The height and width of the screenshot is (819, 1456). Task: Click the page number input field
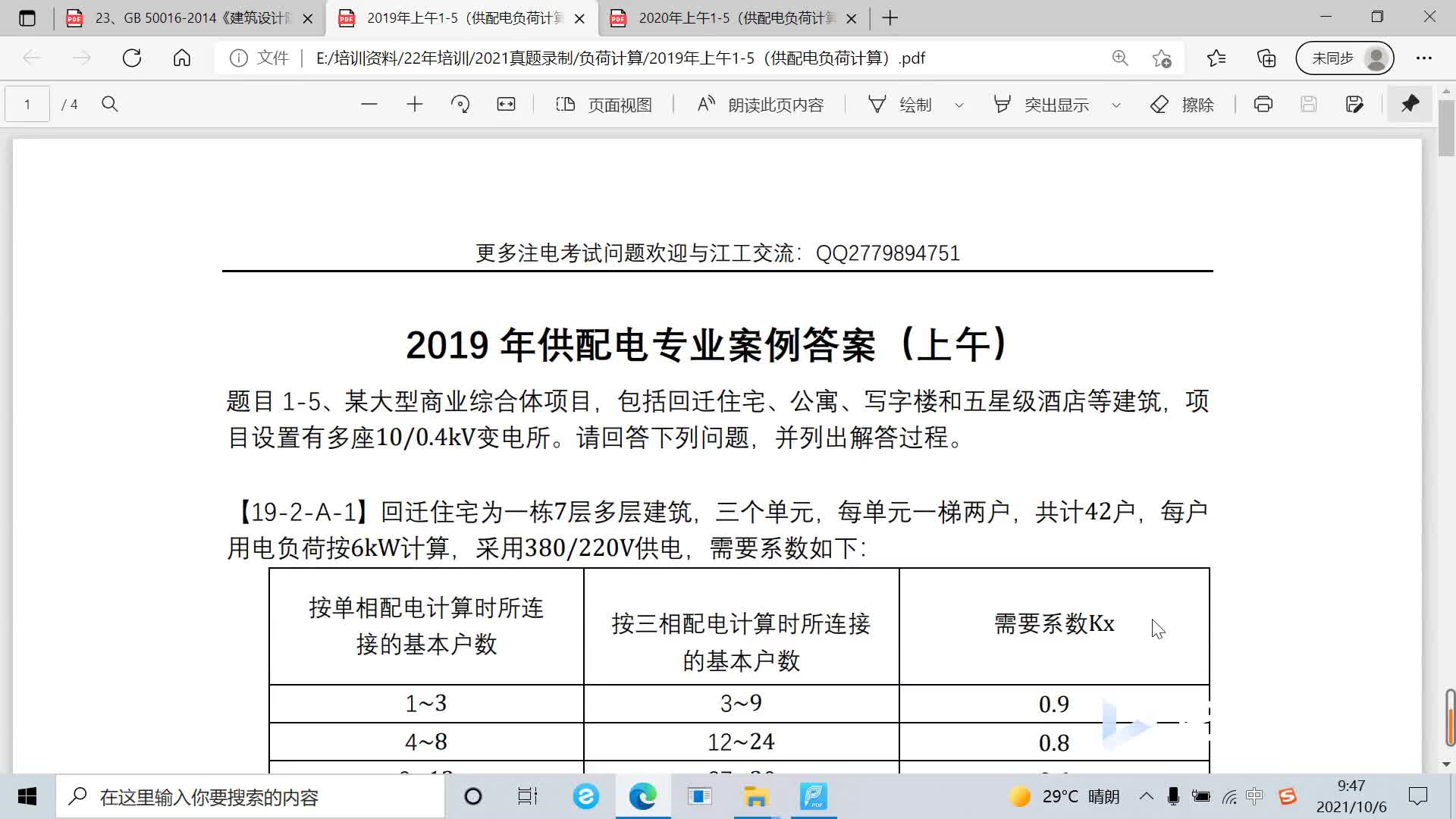click(27, 105)
